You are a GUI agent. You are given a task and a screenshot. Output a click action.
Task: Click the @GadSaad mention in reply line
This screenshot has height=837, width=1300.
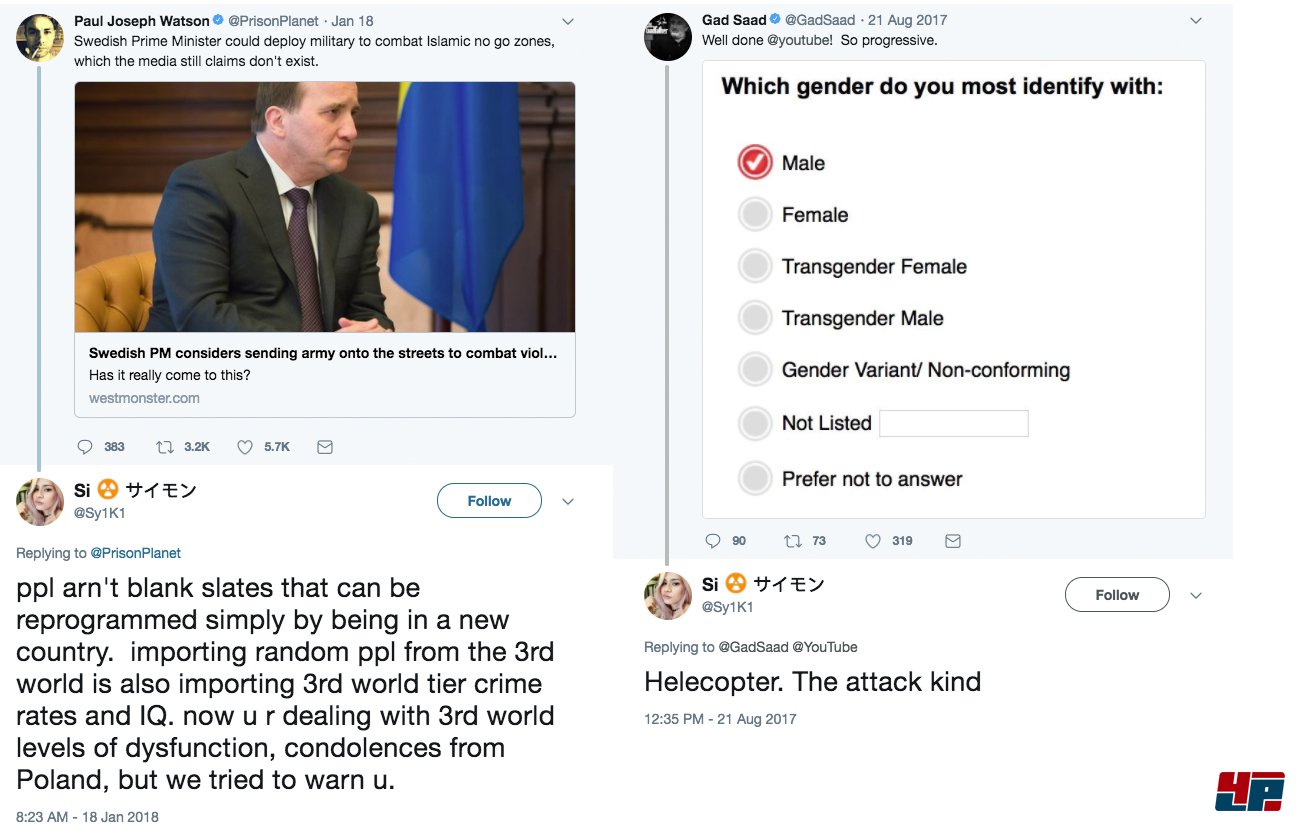click(x=753, y=647)
